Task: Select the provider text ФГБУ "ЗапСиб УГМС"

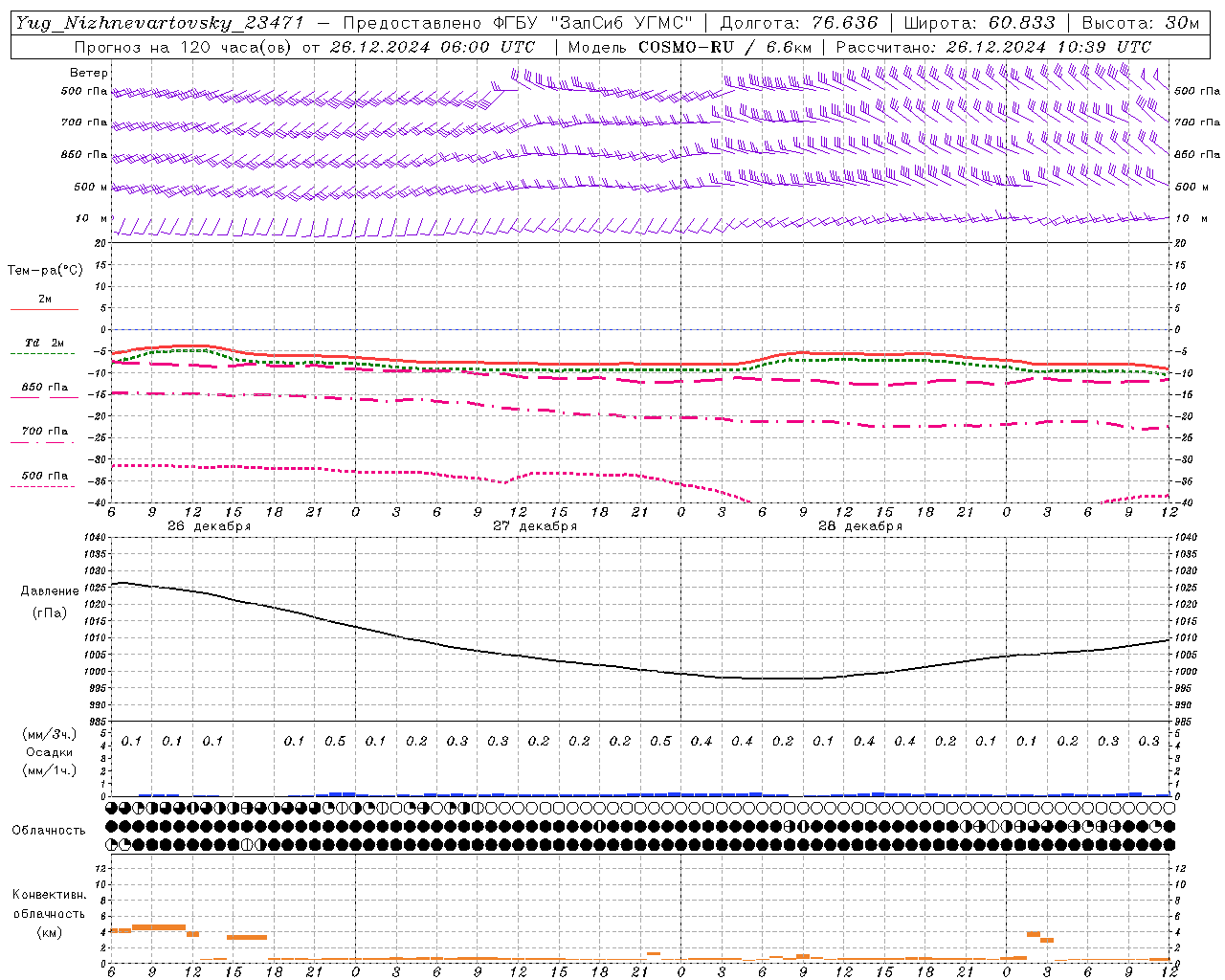Action: (591, 23)
